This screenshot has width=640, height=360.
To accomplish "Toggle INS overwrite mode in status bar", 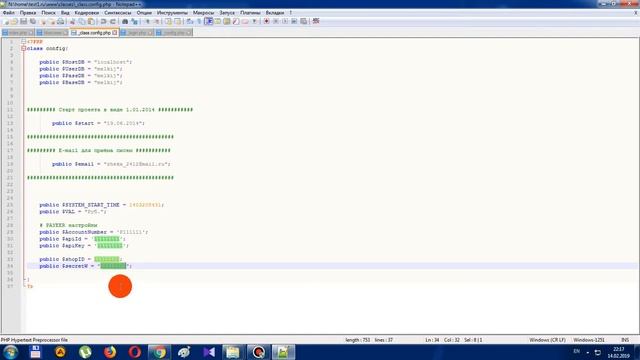I will (x=625, y=340).
